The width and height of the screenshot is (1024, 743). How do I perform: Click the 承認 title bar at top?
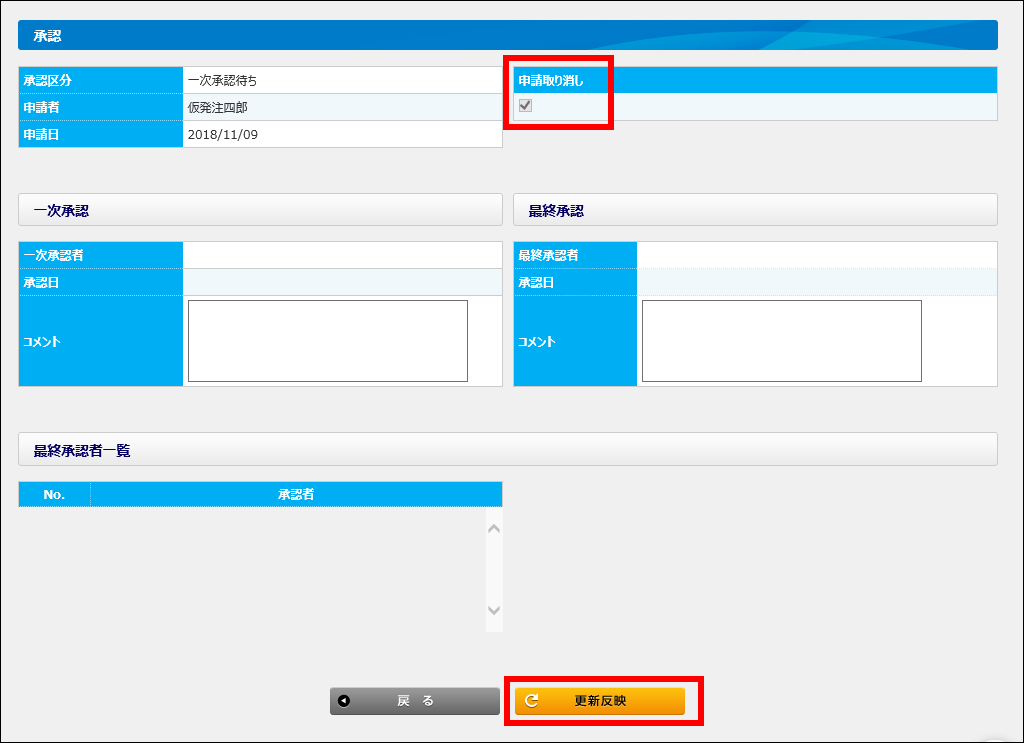coord(507,35)
